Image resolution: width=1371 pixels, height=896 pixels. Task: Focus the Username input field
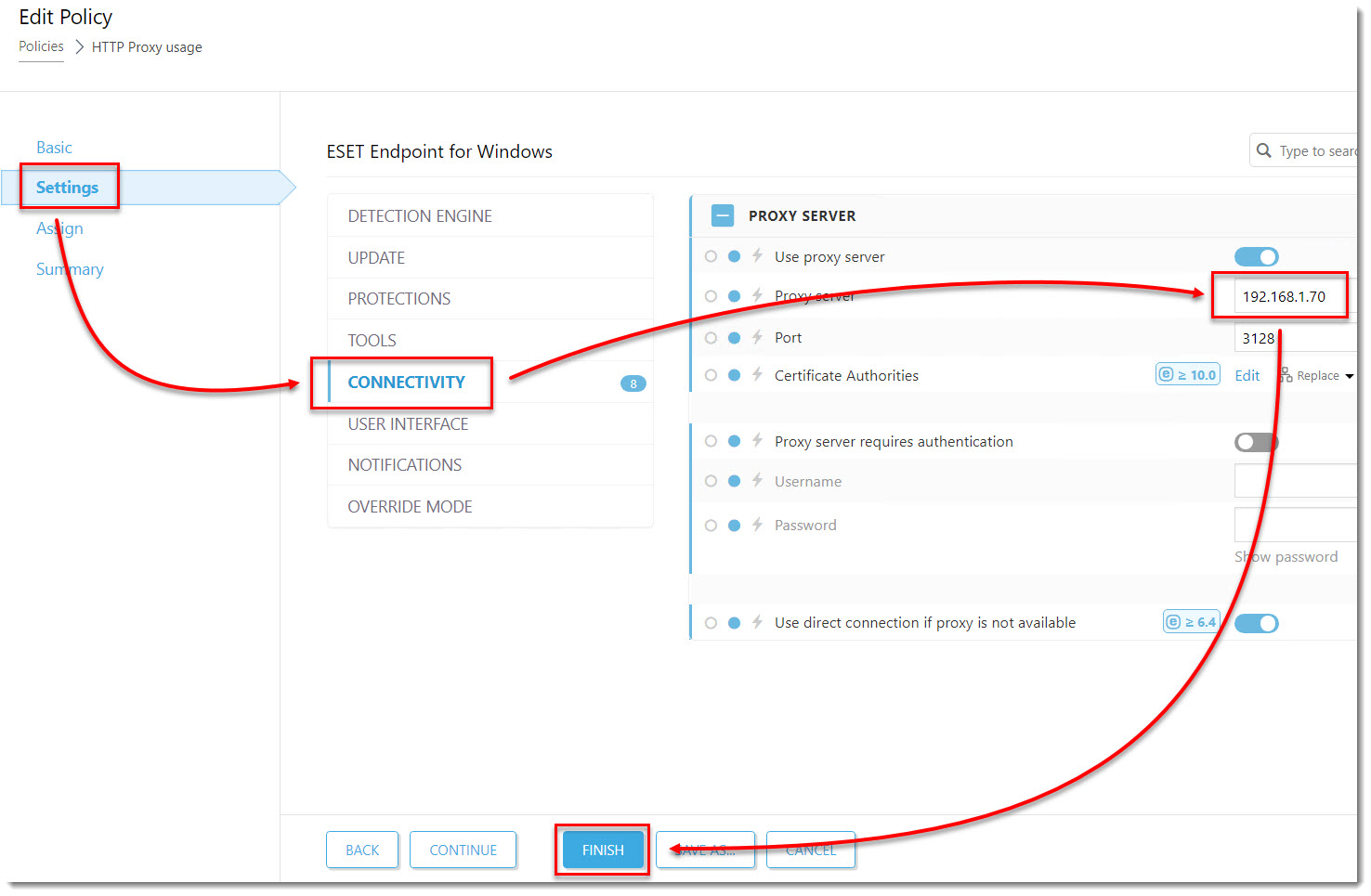coord(1295,481)
